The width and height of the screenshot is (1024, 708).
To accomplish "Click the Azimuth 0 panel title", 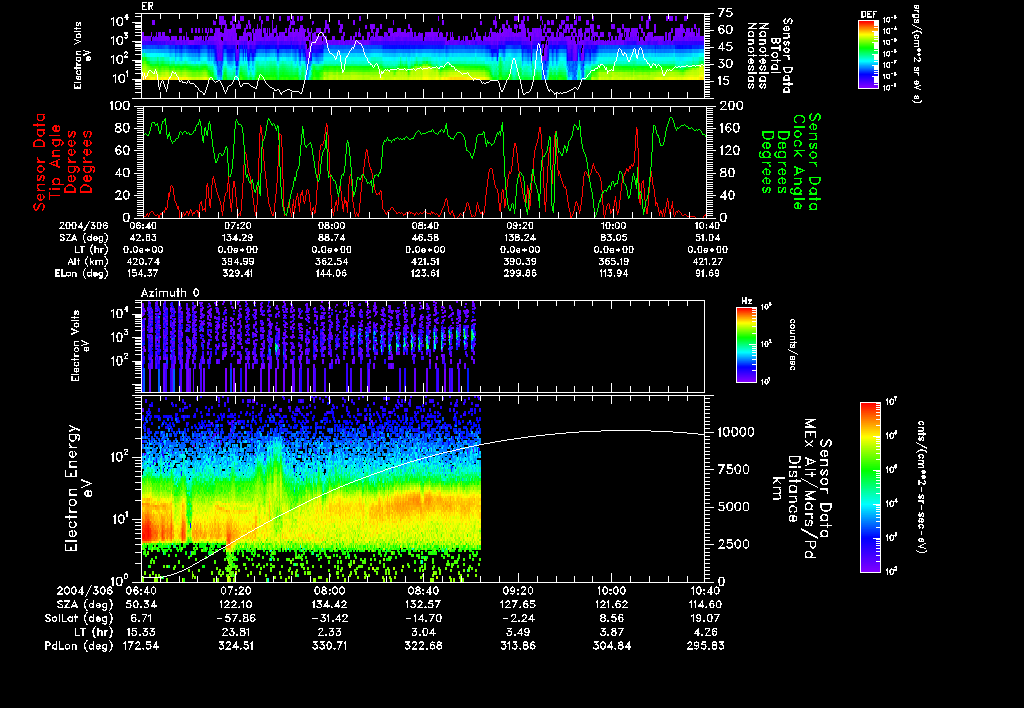I will [x=170, y=293].
